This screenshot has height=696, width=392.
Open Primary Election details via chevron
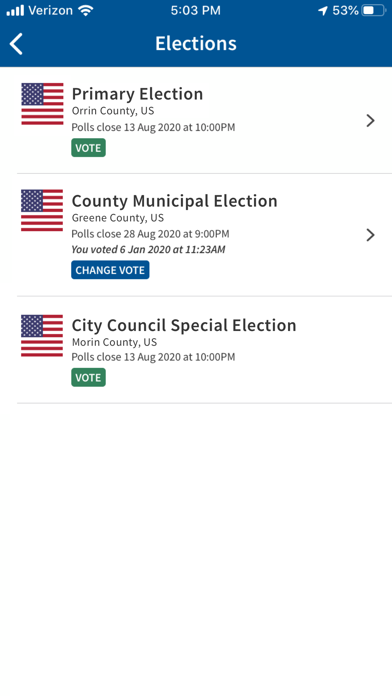tap(370, 120)
